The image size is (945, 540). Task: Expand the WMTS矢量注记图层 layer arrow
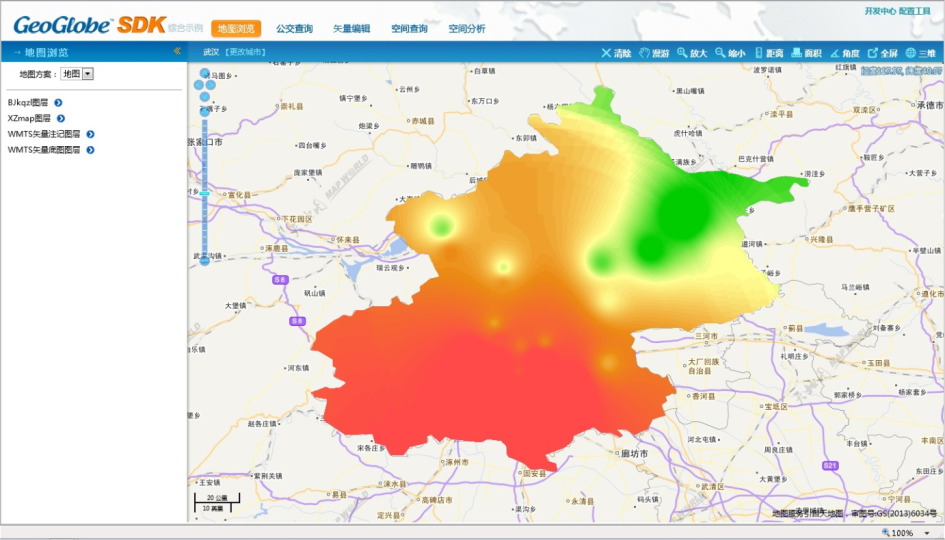(90, 134)
